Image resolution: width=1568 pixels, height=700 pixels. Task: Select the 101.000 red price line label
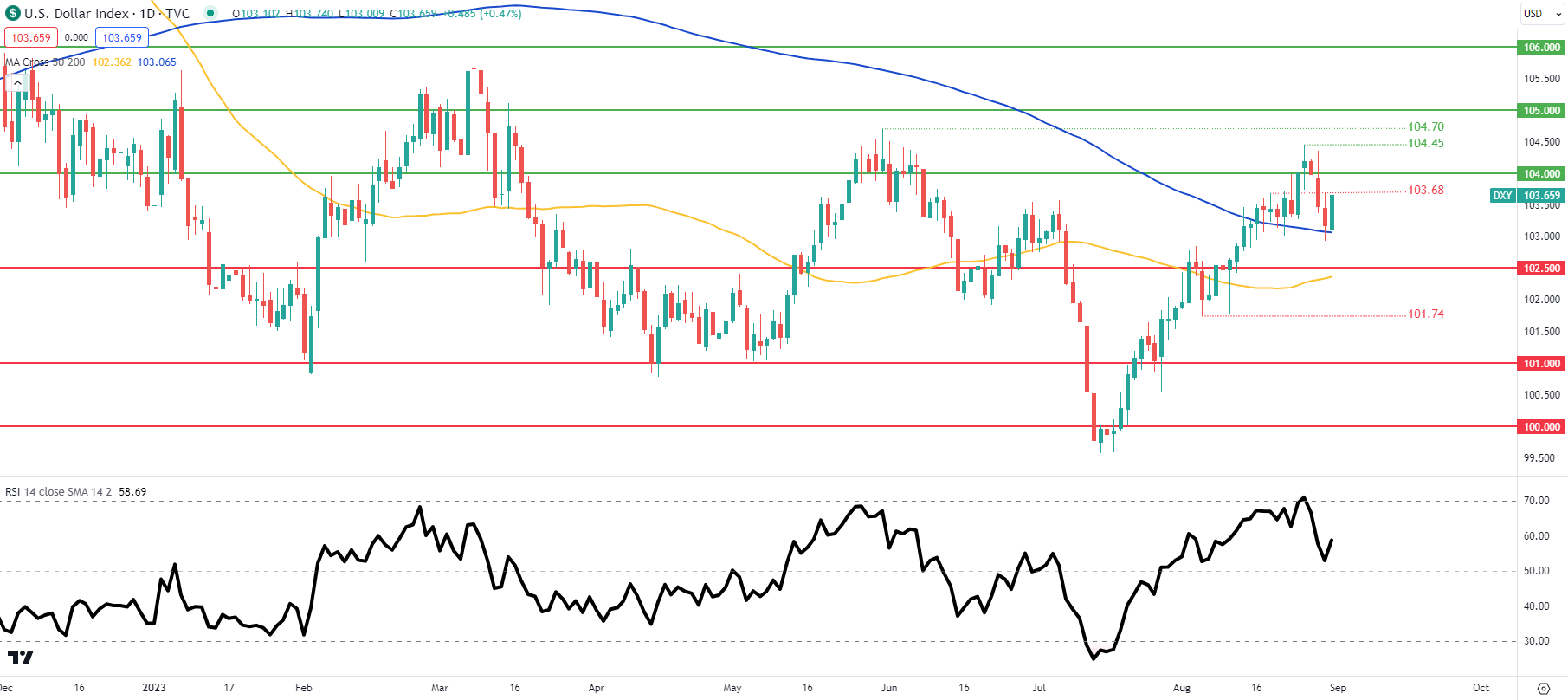[x=1542, y=363]
